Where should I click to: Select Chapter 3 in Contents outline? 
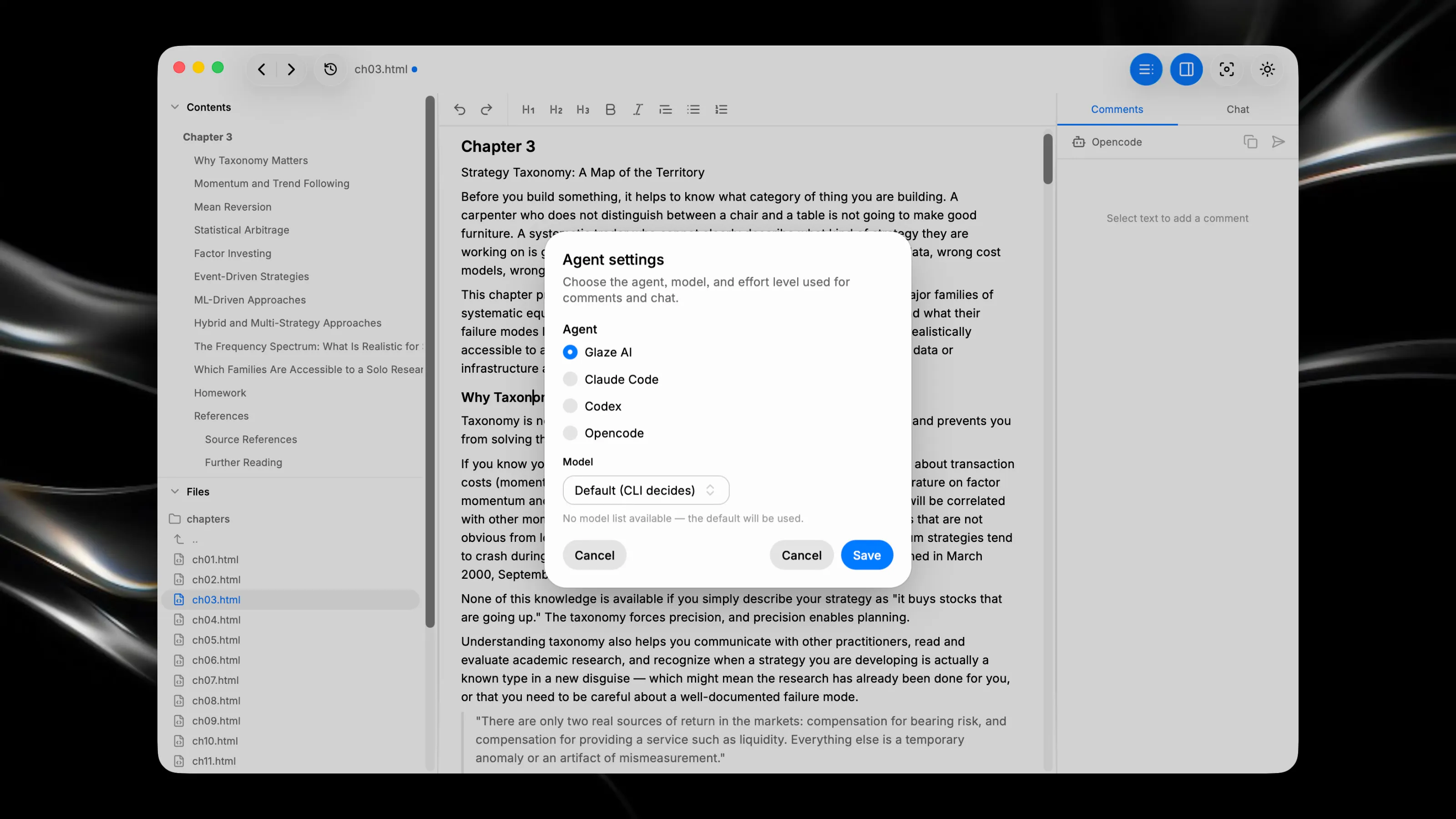[x=207, y=137]
